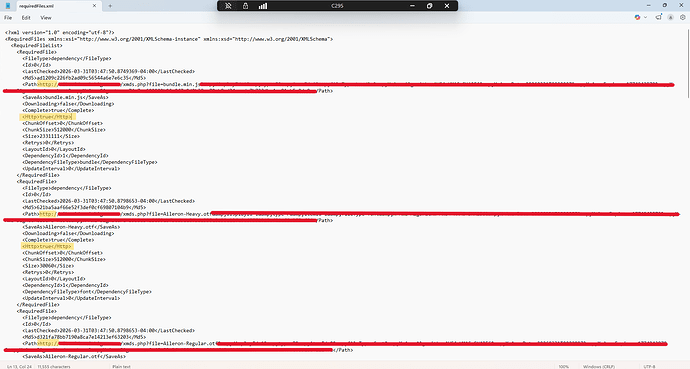
Task: Click the Md5 line starting d321fa78
Action: (x=84, y=337)
